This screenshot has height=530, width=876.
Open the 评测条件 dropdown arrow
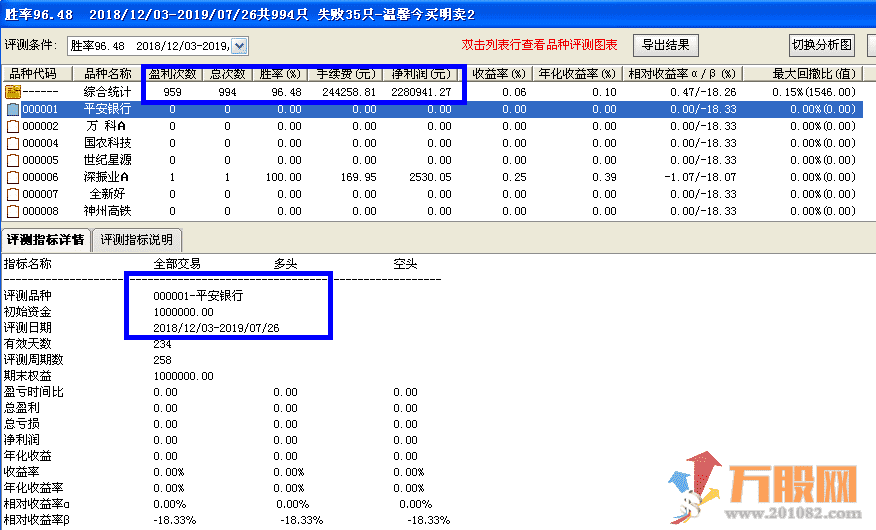click(239, 46)
